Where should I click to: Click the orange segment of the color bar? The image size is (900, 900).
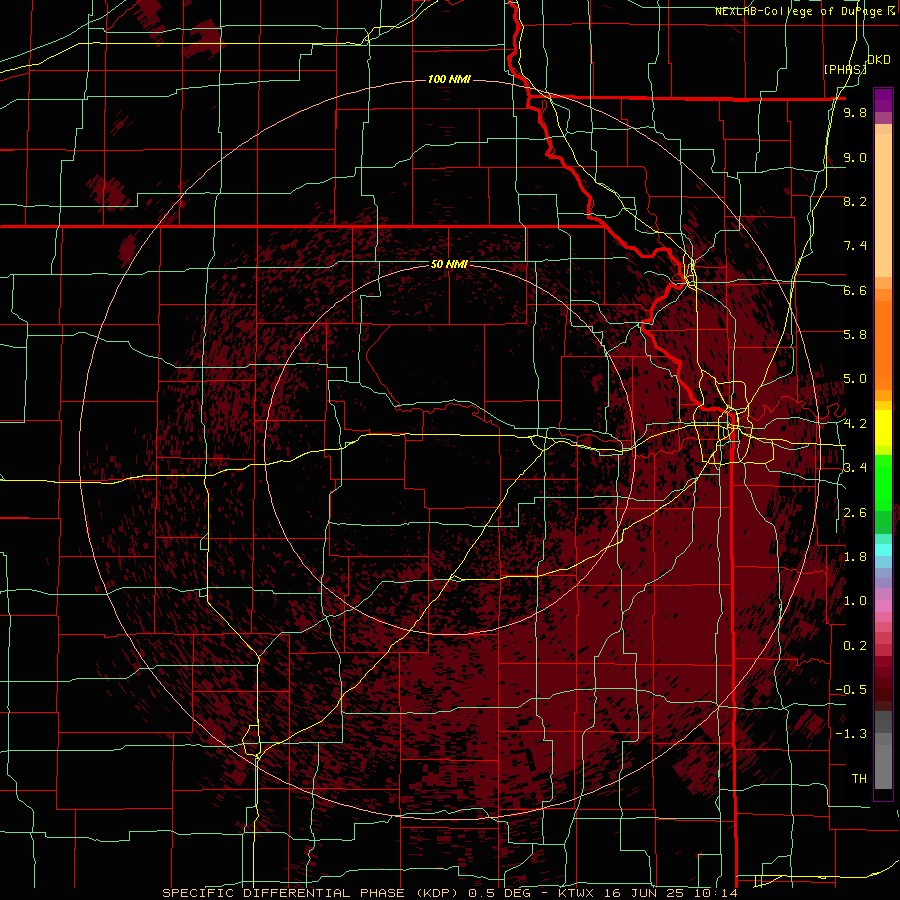coord(883,346)
